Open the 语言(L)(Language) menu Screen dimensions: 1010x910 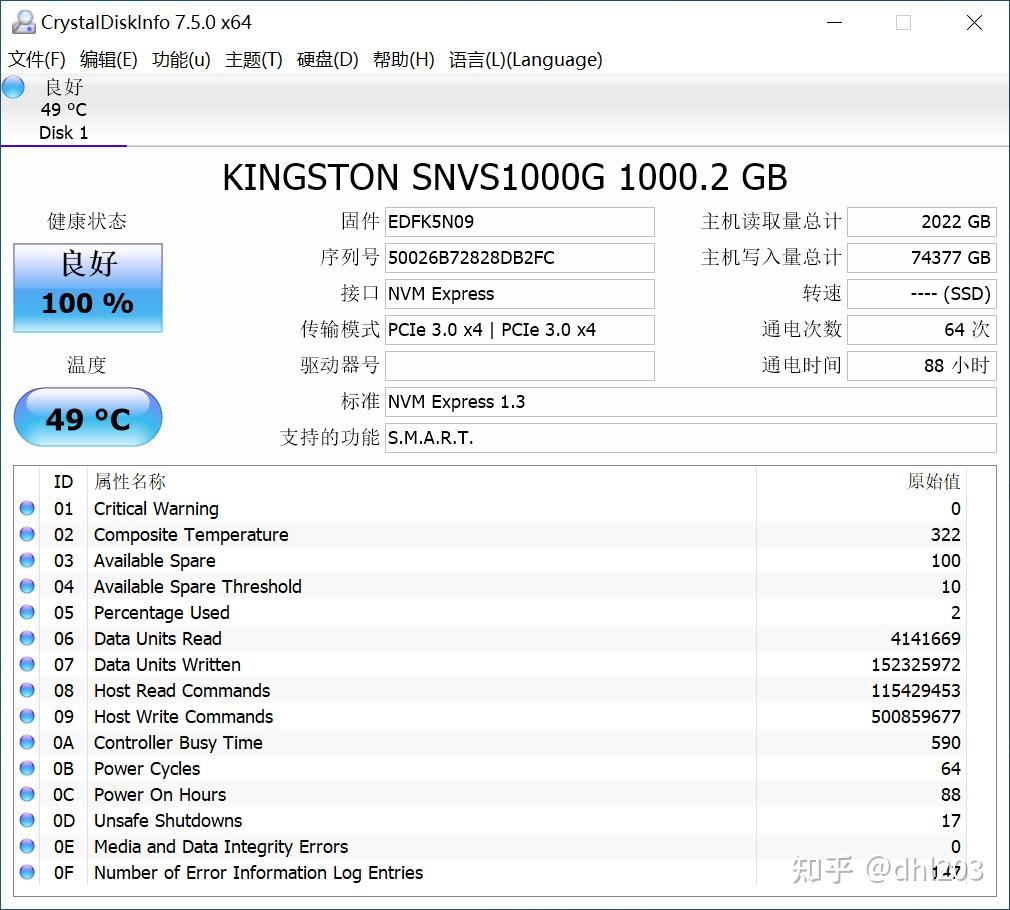tap(526, 59)
